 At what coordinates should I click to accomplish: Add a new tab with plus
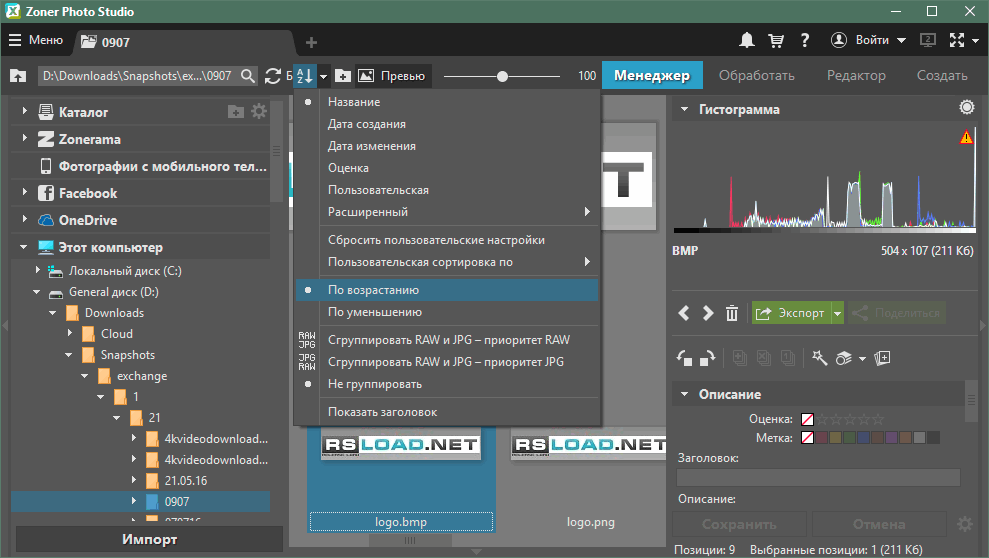point(311,42)
